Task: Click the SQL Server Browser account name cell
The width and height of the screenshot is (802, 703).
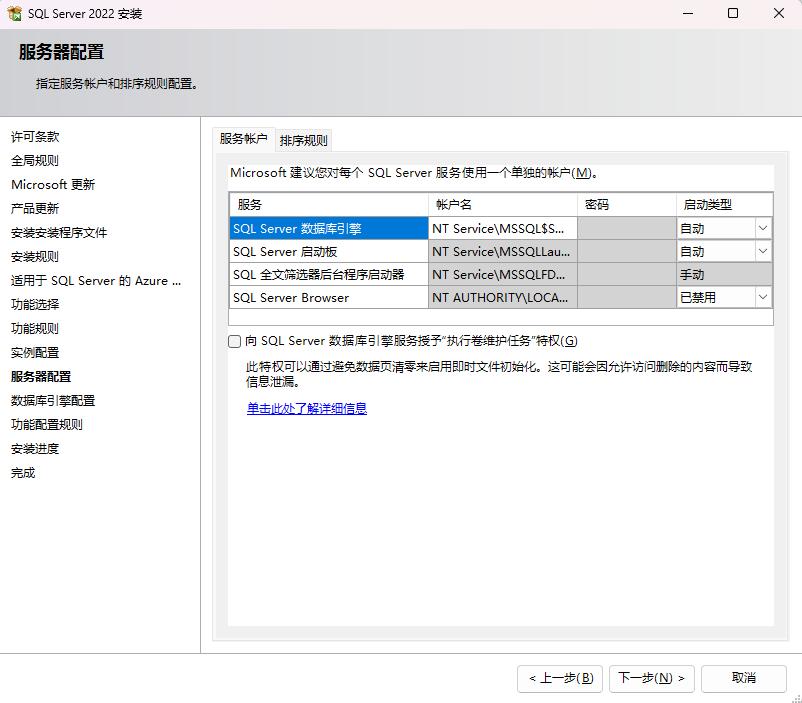Action: pos(502,297)
